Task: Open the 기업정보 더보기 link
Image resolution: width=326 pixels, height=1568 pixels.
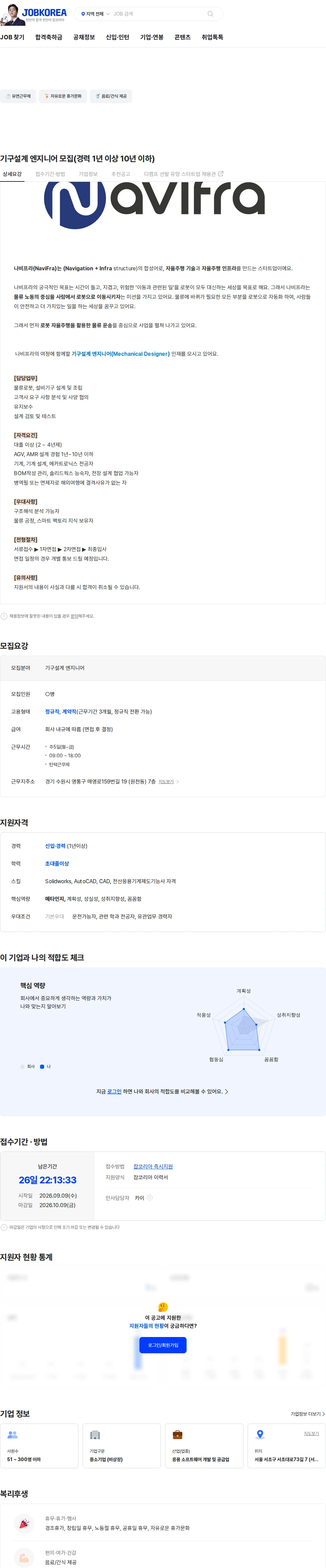Action: point(308,1413)
